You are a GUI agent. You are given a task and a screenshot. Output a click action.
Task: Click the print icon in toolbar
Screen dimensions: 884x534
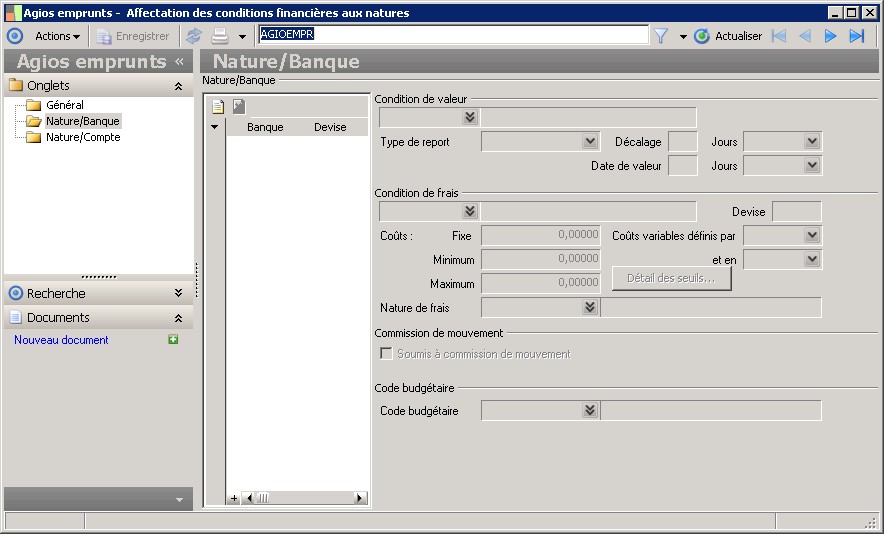point(219,36)
